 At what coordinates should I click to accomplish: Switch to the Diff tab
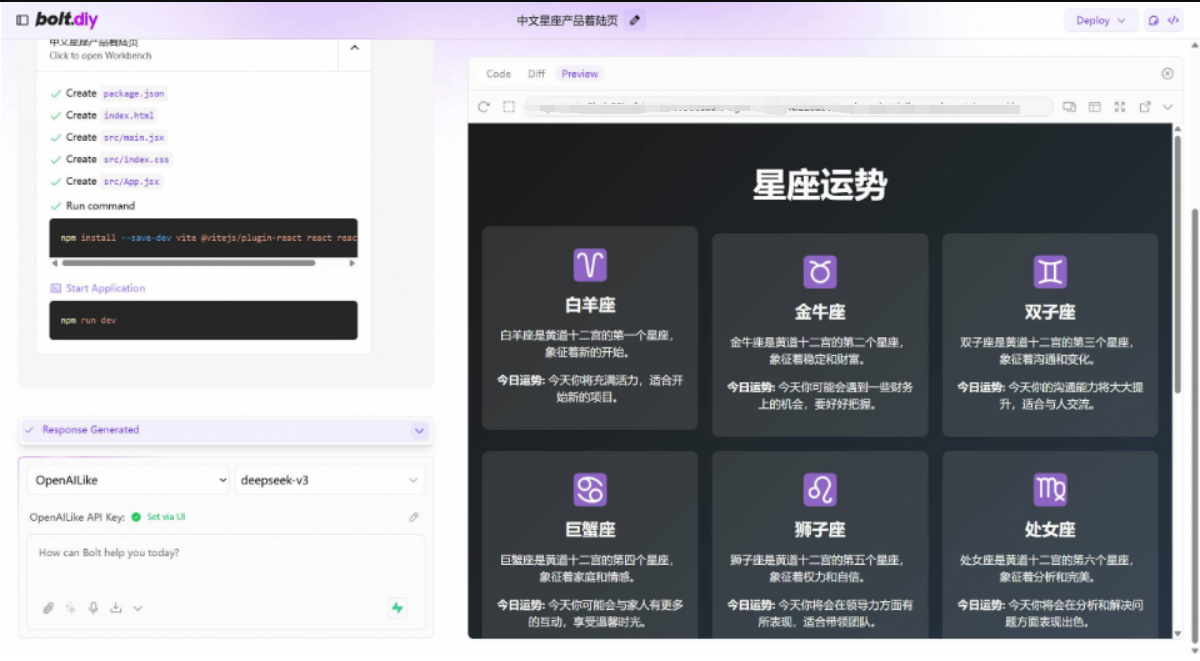click(536, 74)
